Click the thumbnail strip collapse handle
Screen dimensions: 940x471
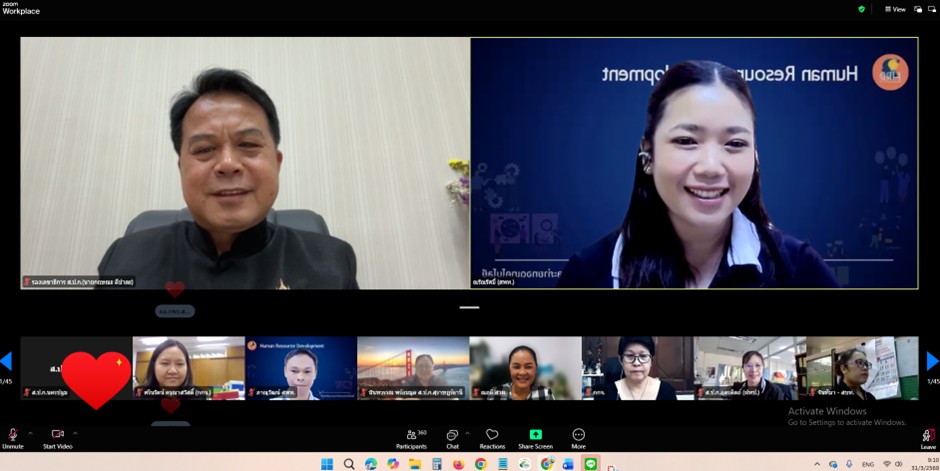point(469,307)
